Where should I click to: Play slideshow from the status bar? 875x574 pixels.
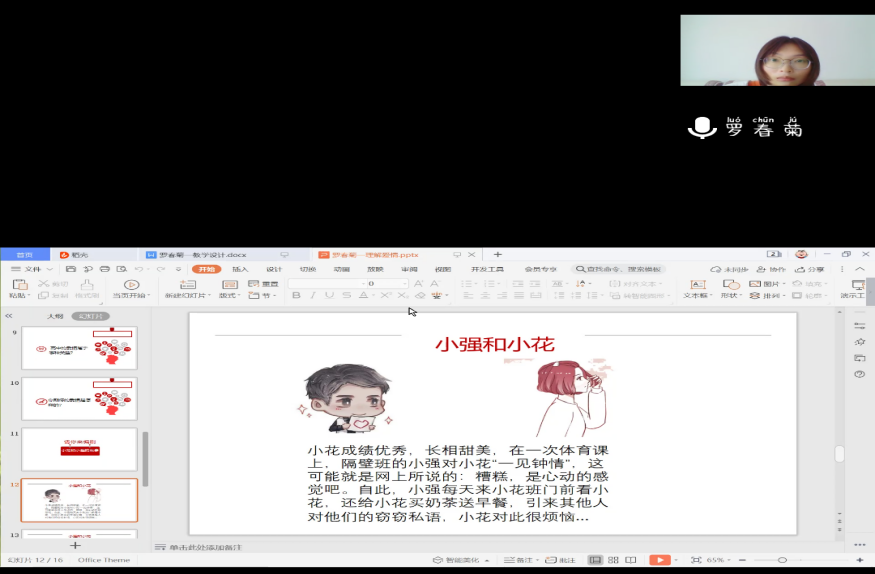pos(659,560)
